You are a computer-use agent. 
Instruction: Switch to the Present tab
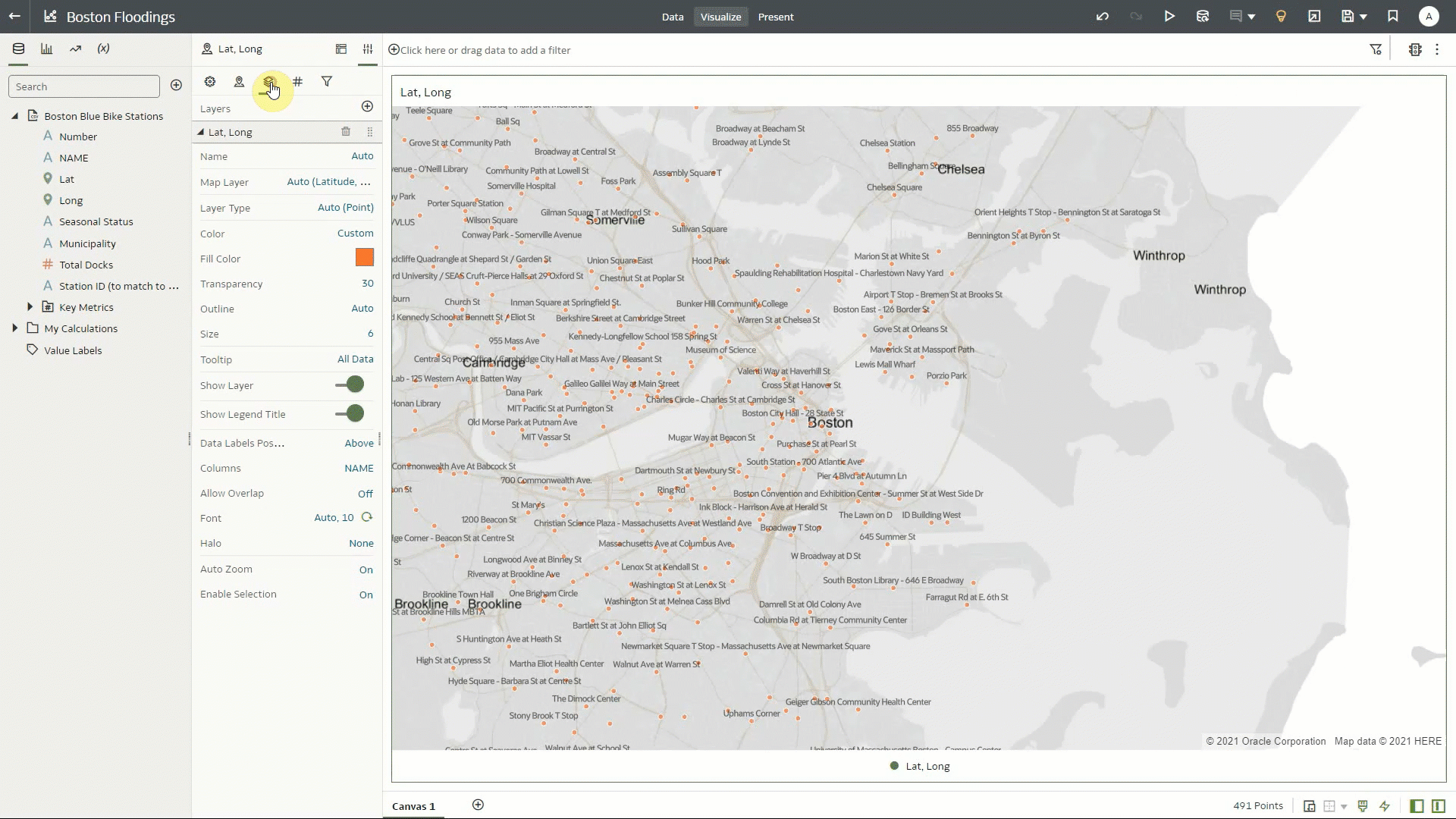[776, 16]
